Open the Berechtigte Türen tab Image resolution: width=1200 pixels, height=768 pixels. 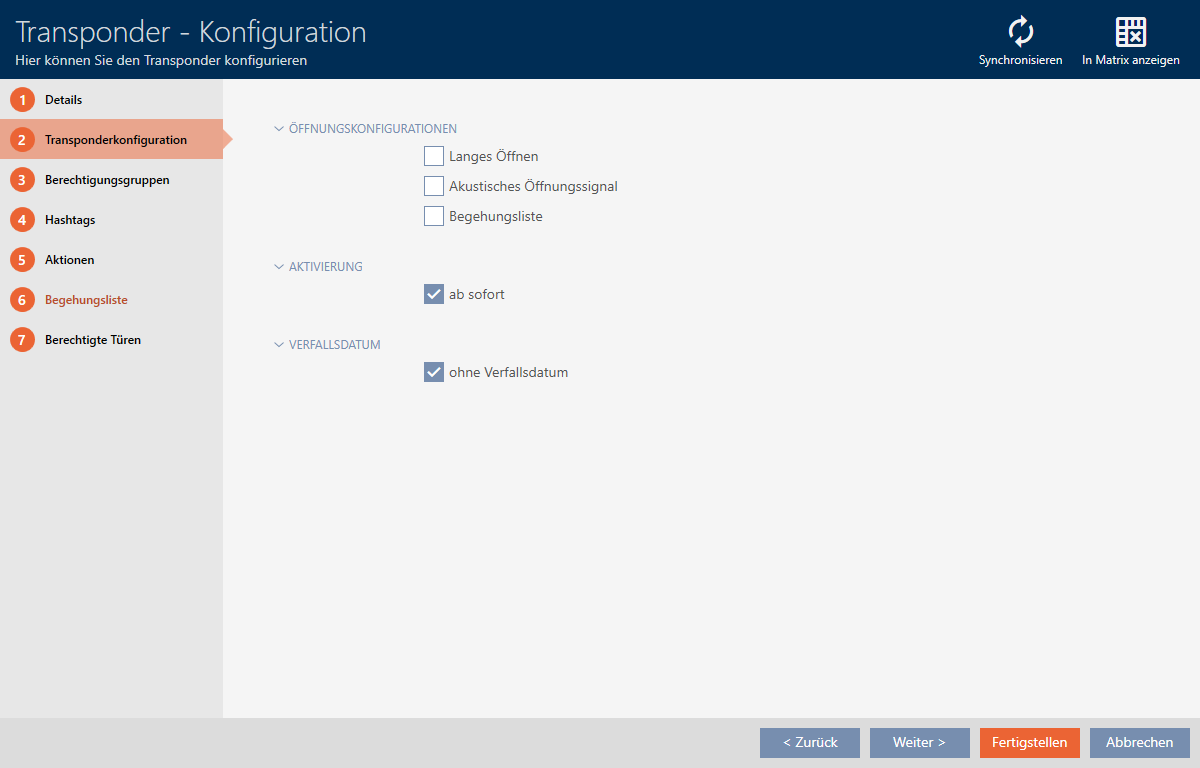tap(93, 340)
